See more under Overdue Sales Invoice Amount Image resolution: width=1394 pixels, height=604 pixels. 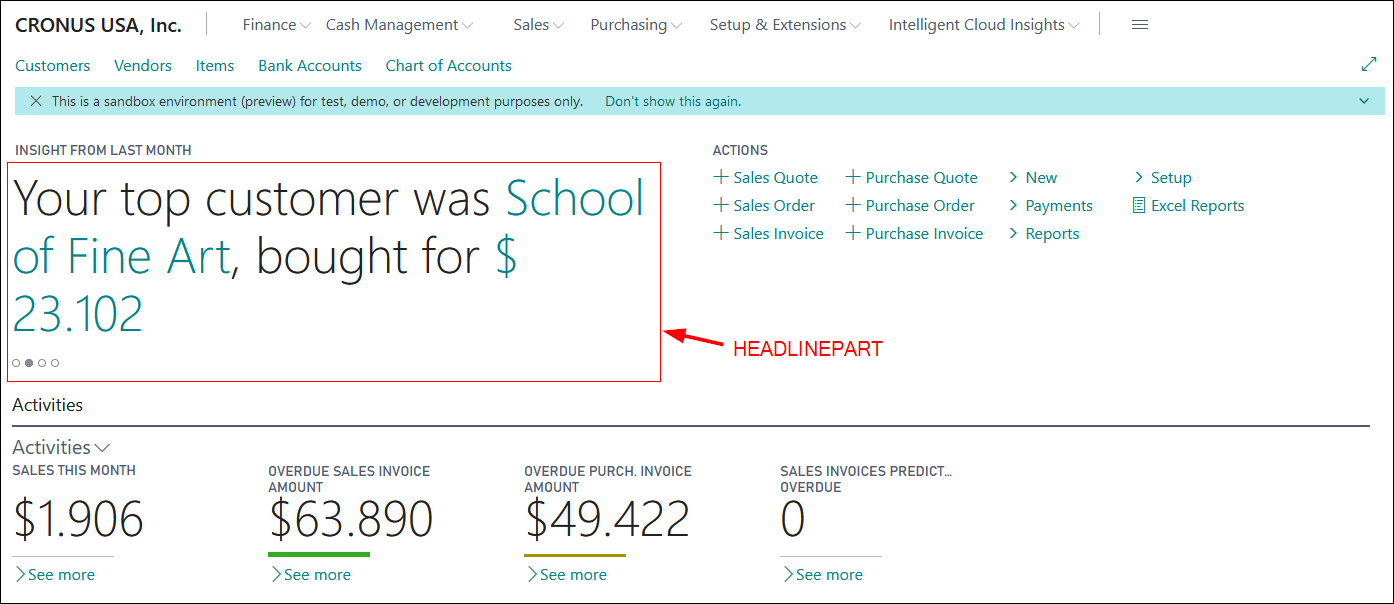[311, 574]
